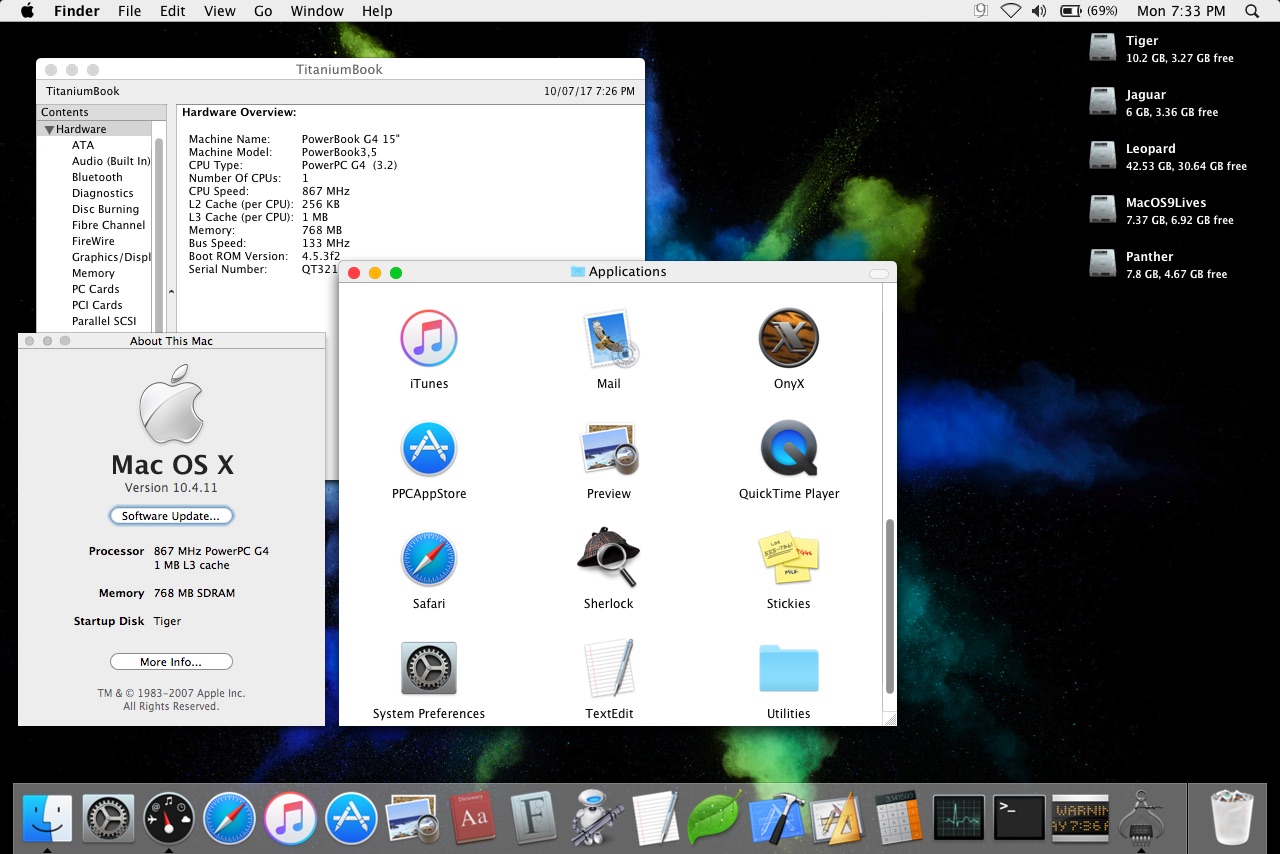This screenshot has width=1280, height=854.
Task: Select ATA in the Contents list
Action: [83, 146]
